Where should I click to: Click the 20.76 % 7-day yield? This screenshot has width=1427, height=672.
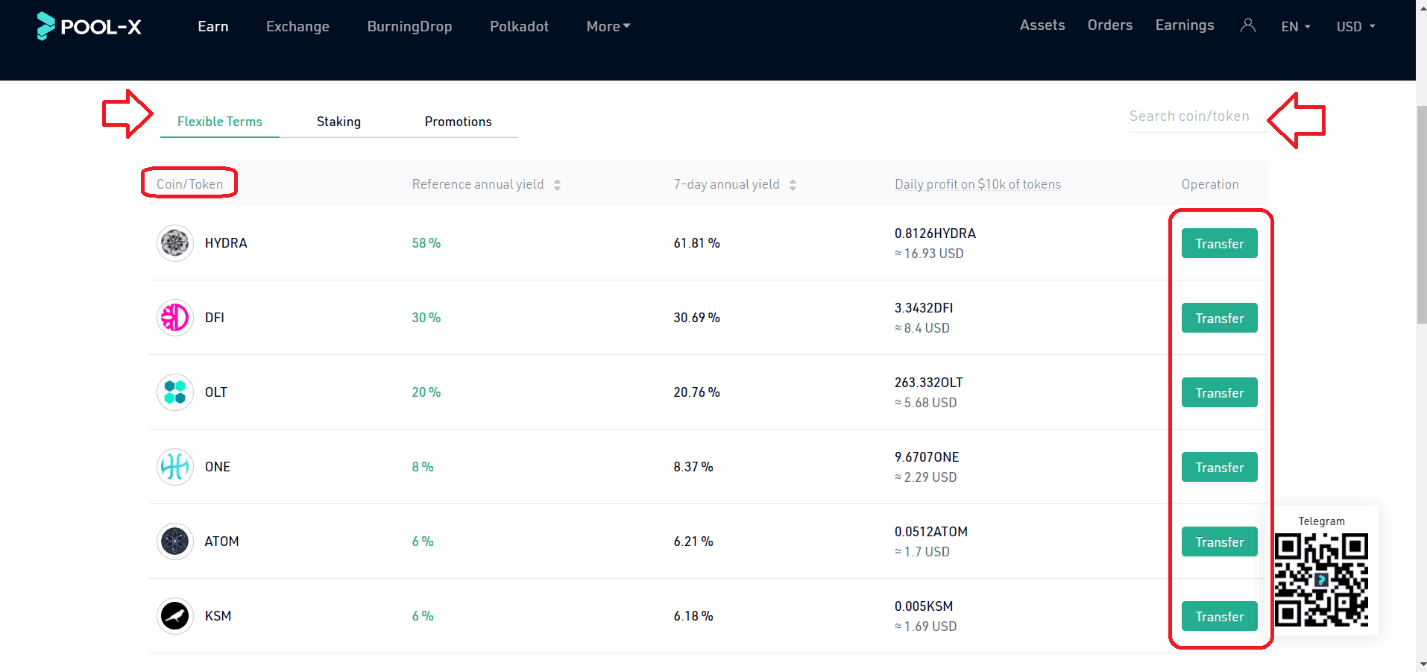[x=697, y=392]
